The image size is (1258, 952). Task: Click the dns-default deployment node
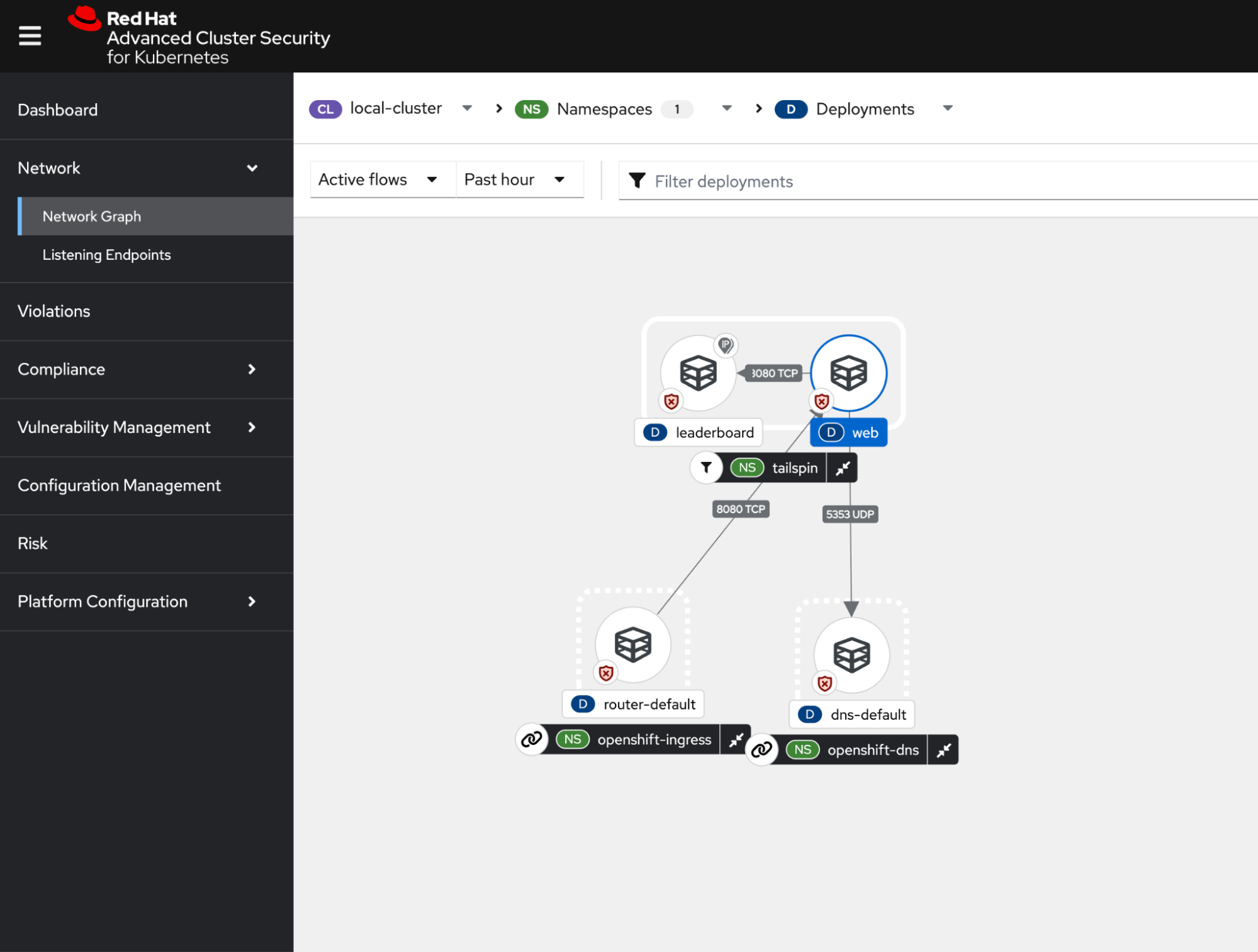point(851,655)
